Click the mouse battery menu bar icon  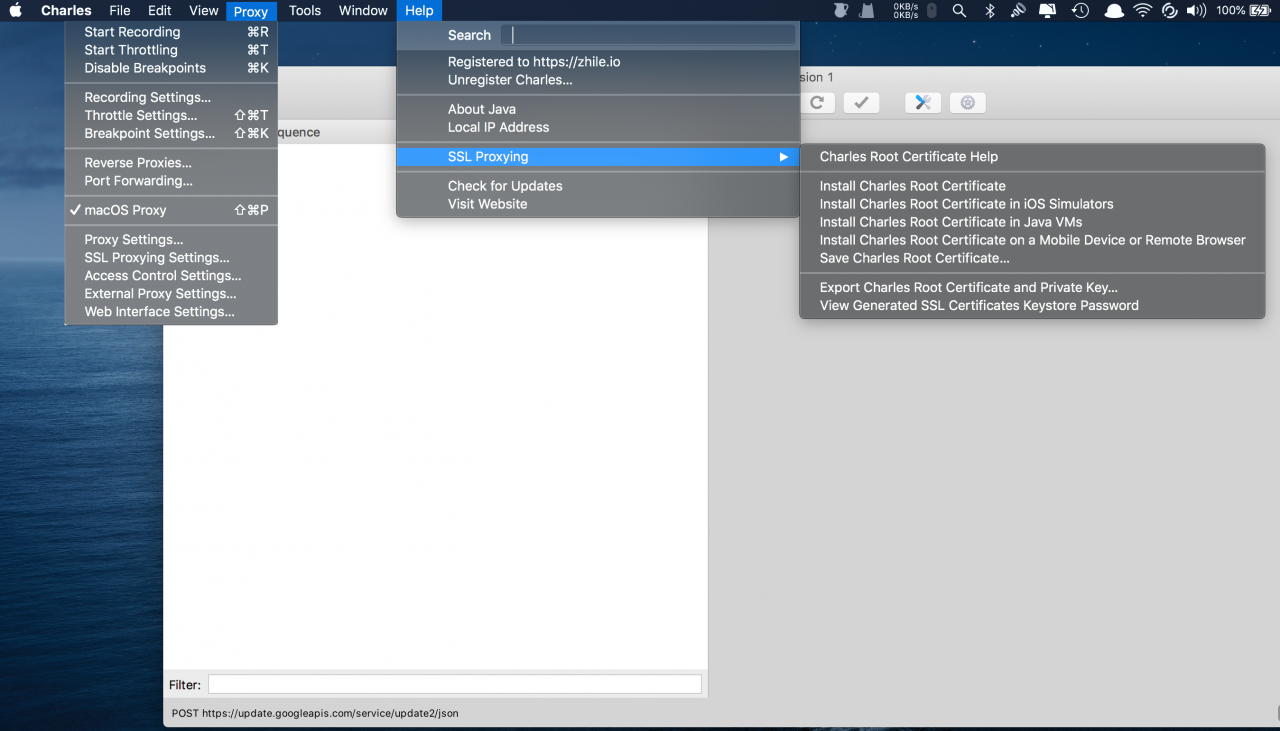pos(932,11)
